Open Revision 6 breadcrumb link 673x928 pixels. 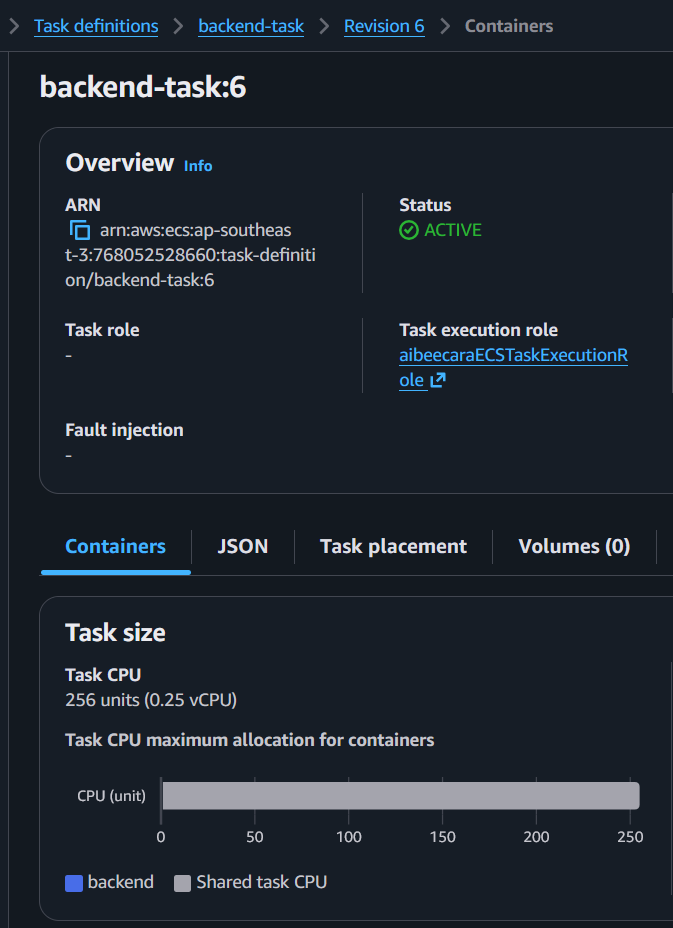(x=384, y=26)
